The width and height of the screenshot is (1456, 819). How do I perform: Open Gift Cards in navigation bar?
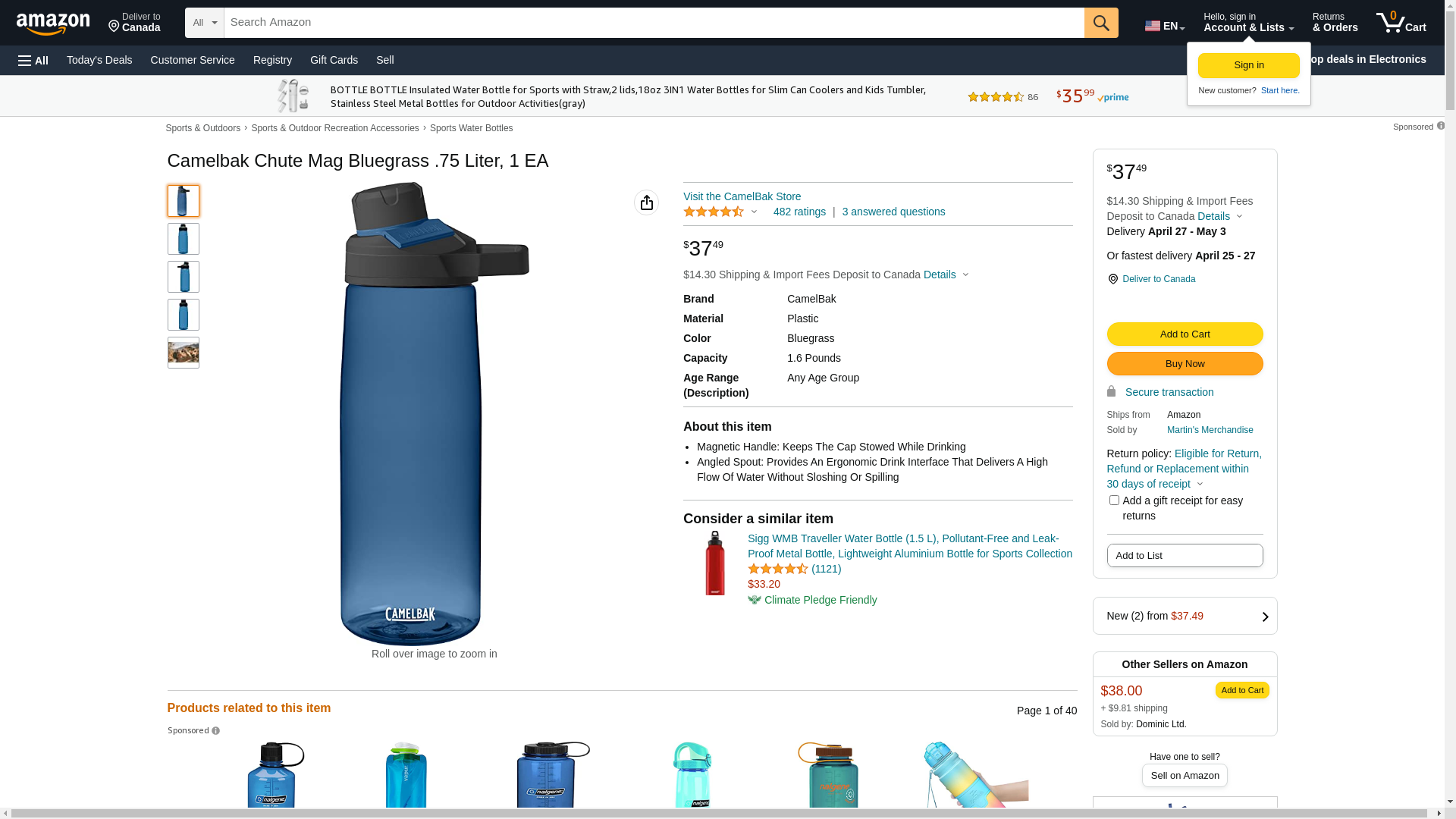click(x=334, y=60)
